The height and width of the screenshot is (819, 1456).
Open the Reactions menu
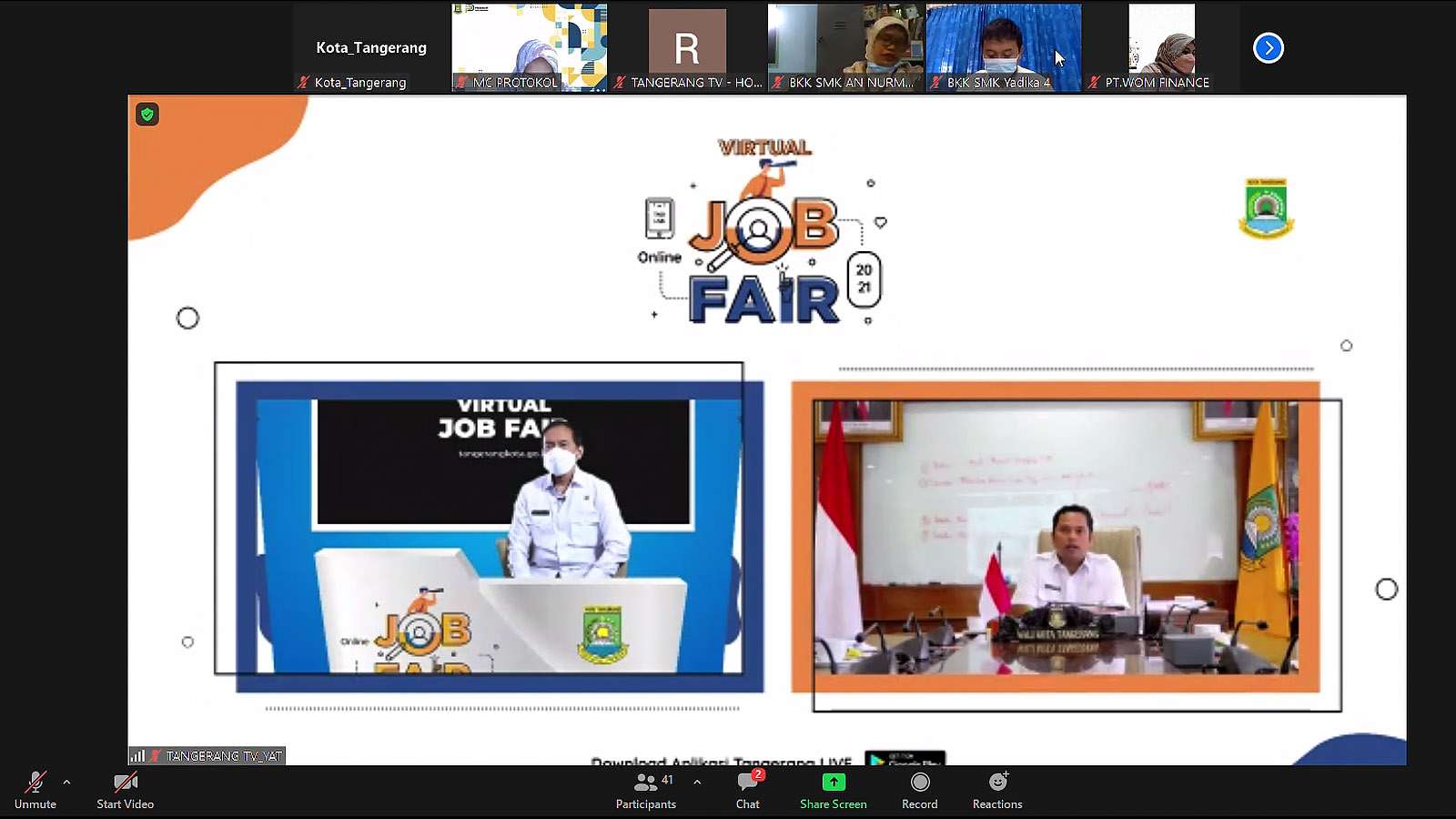997,790
